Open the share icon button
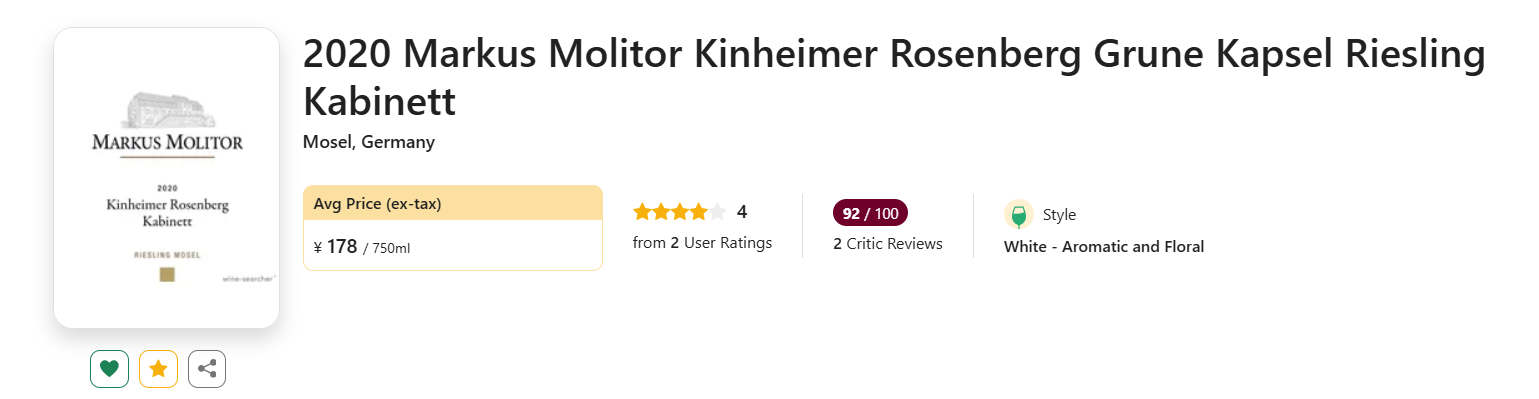 [207, 369]
